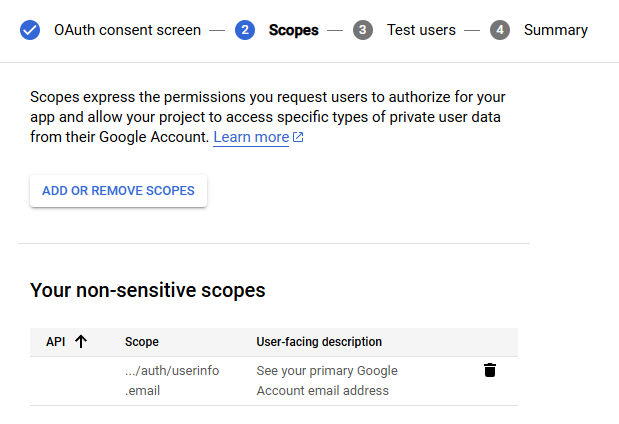
Task: Click the 'See your primary Google Account' description
Action: tap(327, 380)
